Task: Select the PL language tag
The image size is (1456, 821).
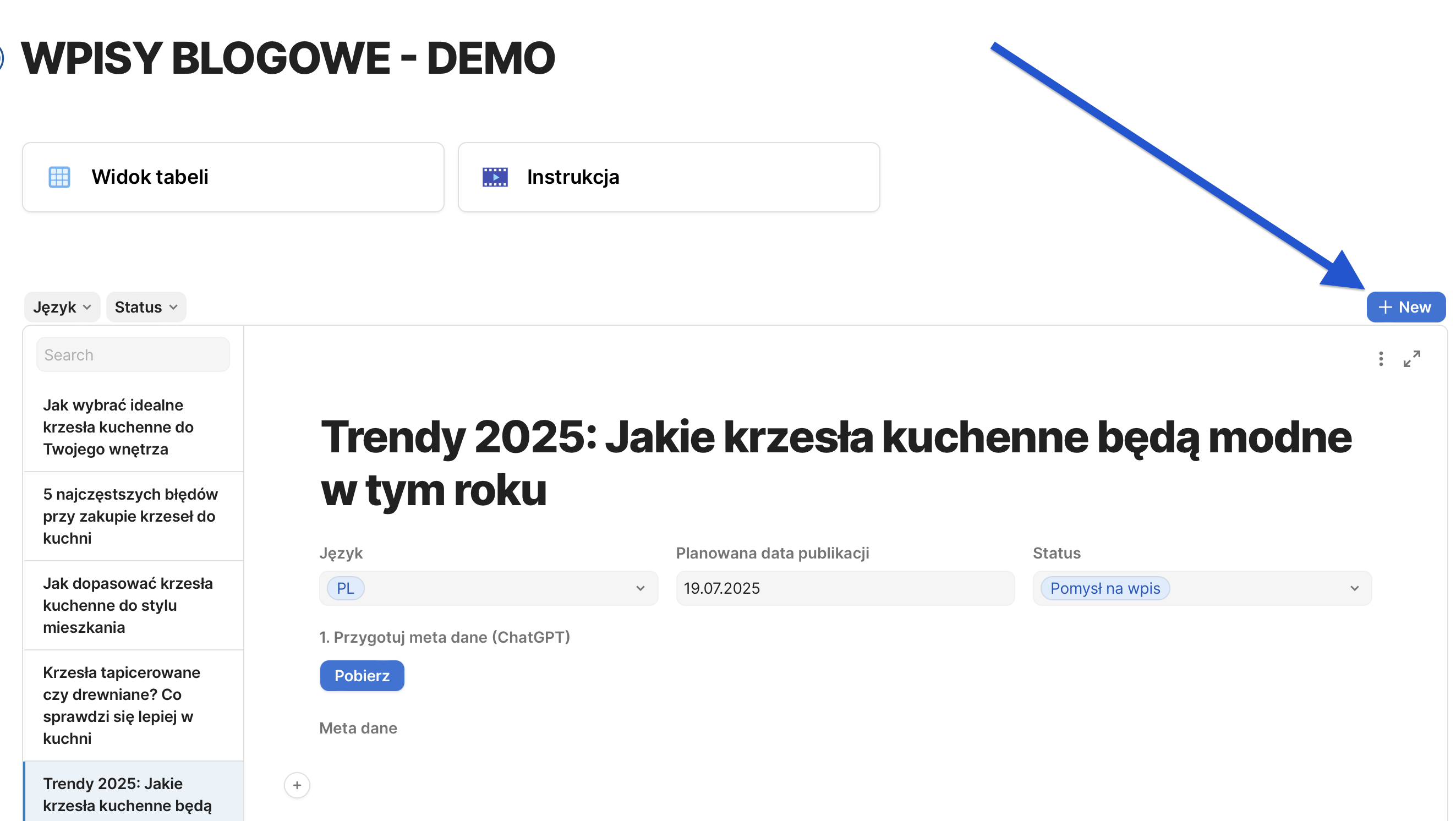Action: point(346,588)
